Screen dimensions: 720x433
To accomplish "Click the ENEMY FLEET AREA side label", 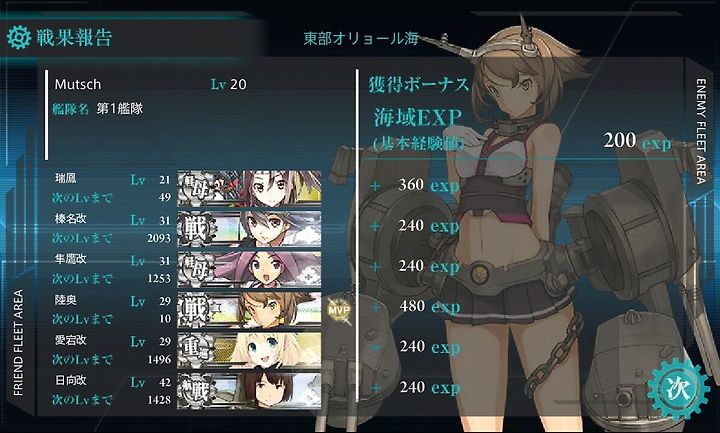I will point(701,131).
